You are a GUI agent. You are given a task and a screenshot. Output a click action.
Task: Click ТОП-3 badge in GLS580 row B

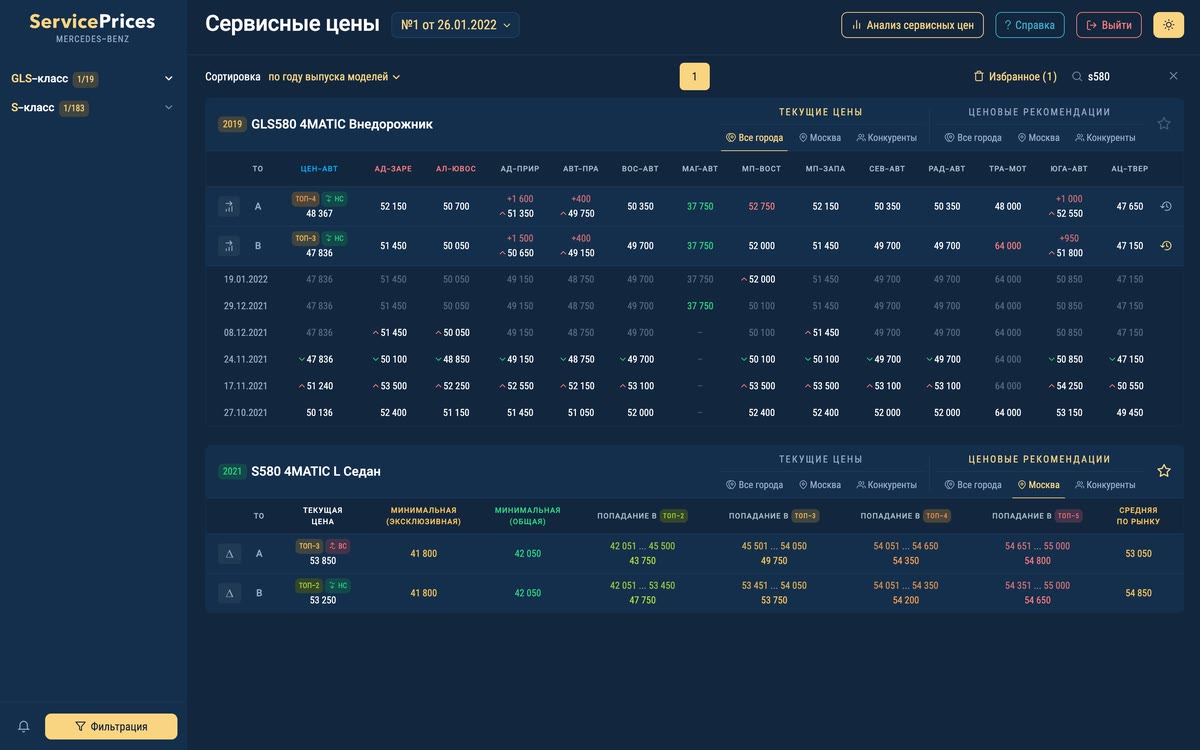tap(305, 238)
